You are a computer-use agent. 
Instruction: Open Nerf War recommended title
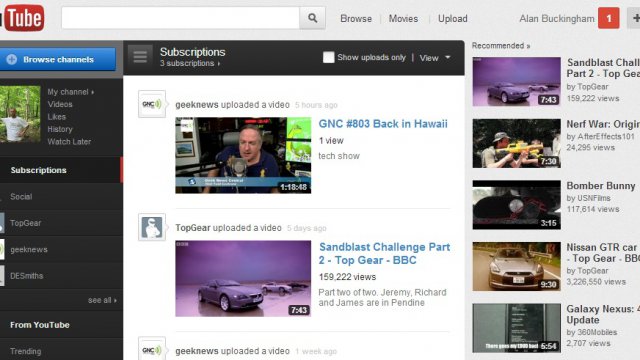point(603,124)
